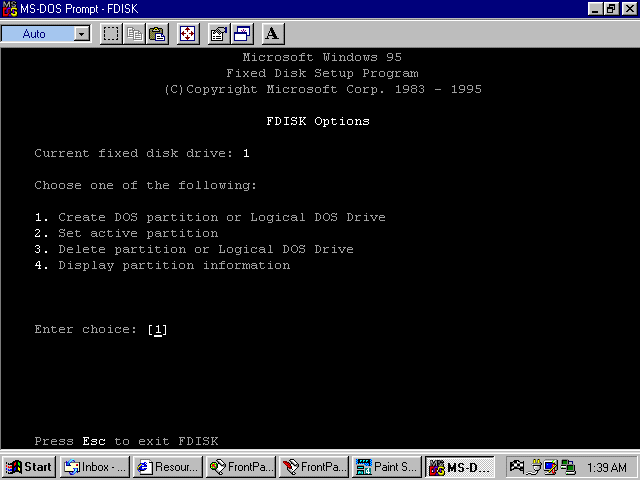Click 'Create DOS partition or Logical DOS Drive' line
This screenshot has height=480, width=640.
pos(210,217)
